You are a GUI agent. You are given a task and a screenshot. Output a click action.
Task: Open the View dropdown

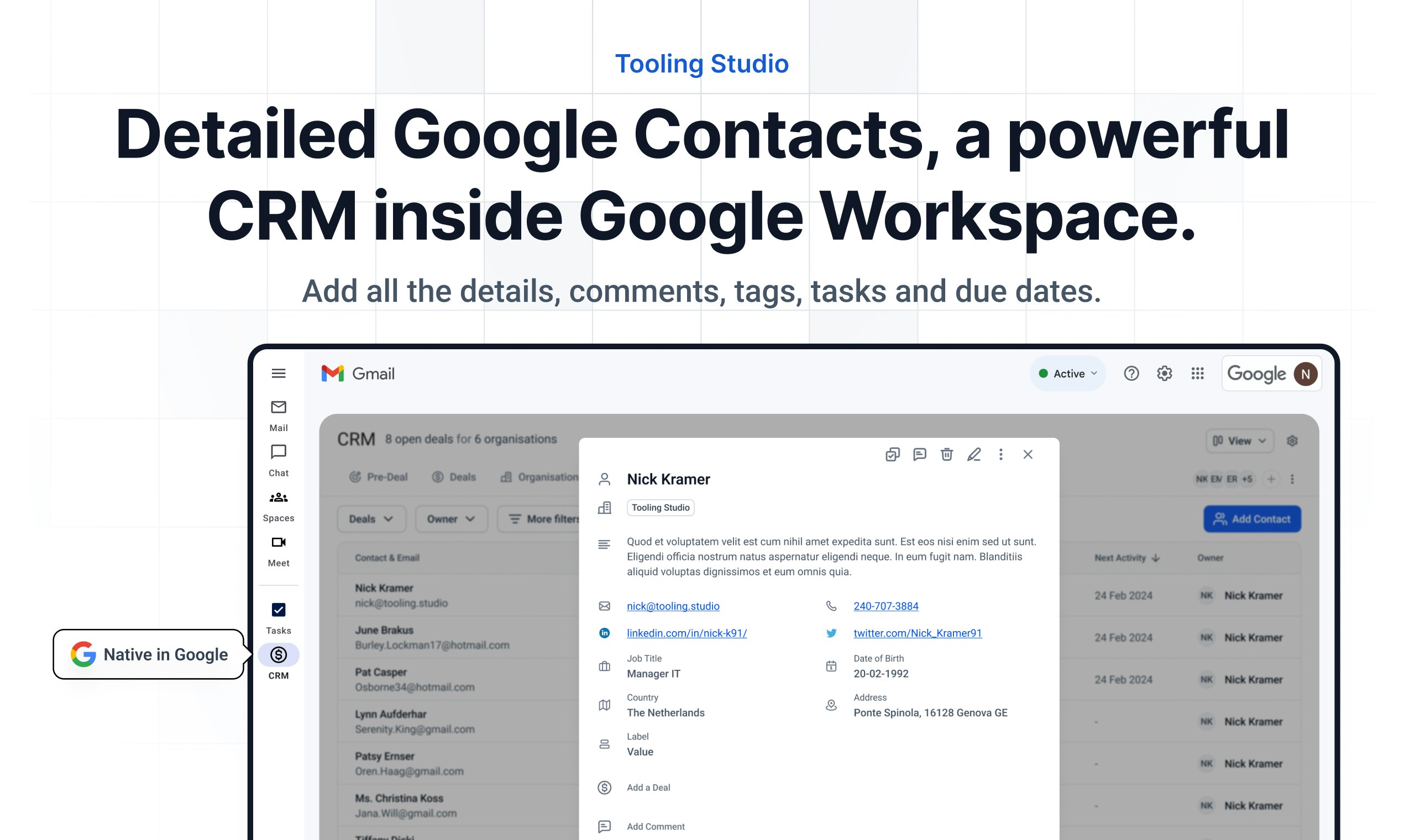point(1240,441)
